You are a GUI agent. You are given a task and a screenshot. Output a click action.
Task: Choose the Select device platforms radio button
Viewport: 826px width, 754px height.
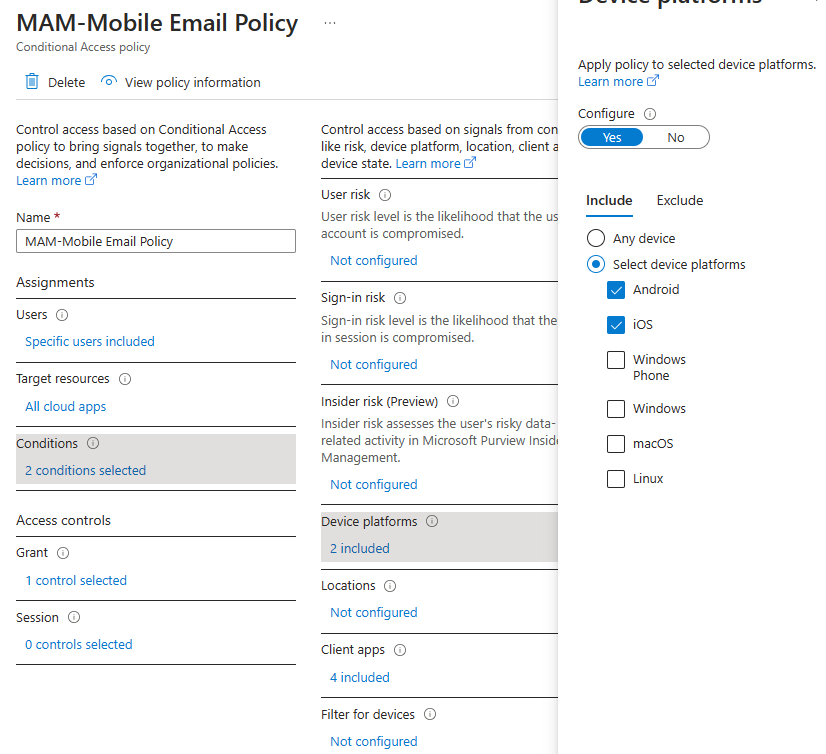[596, 264]
